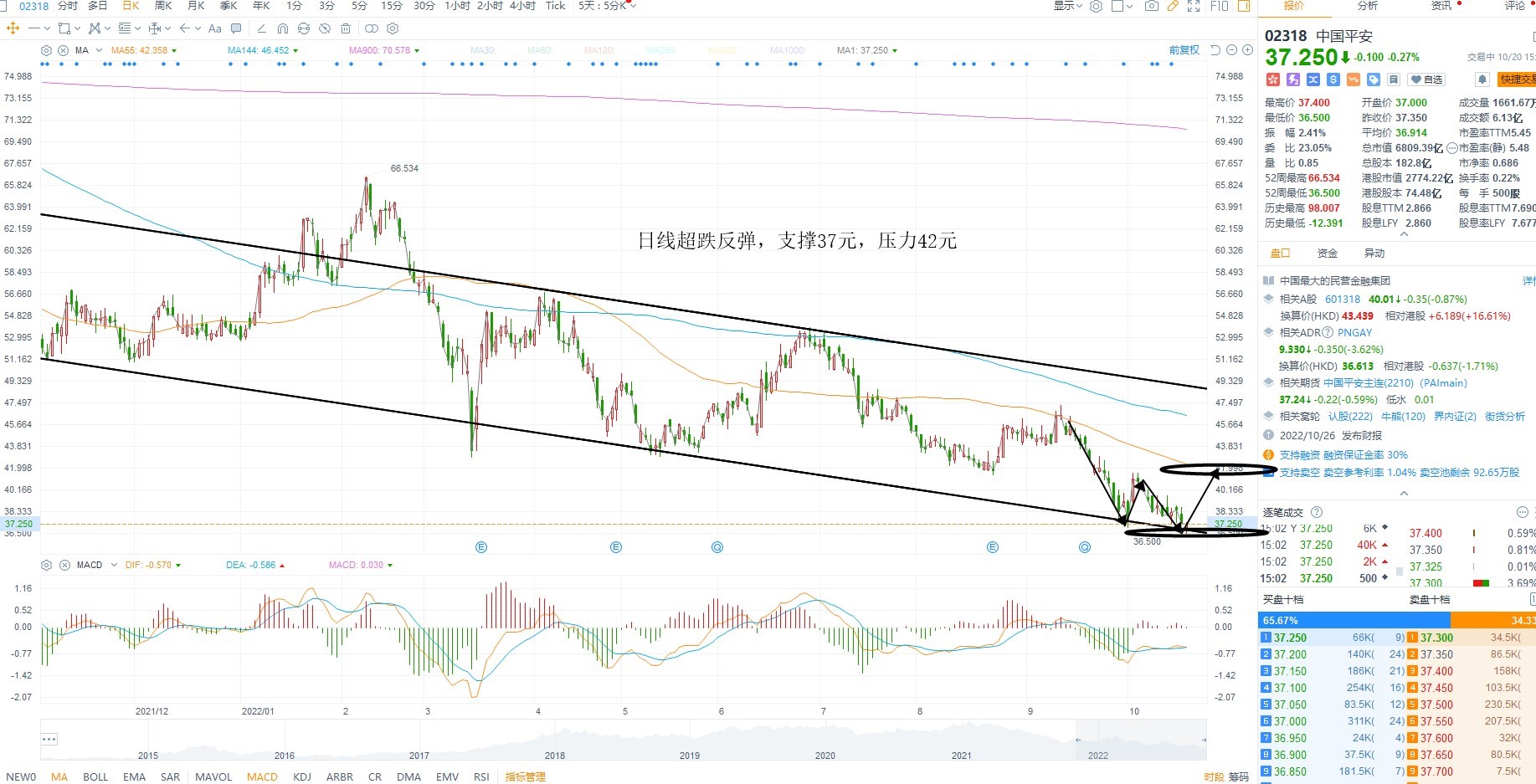The image size is (1536, 784).
Task: Select the eraser tool in drawing toolbar
Action: pos(261,28)
